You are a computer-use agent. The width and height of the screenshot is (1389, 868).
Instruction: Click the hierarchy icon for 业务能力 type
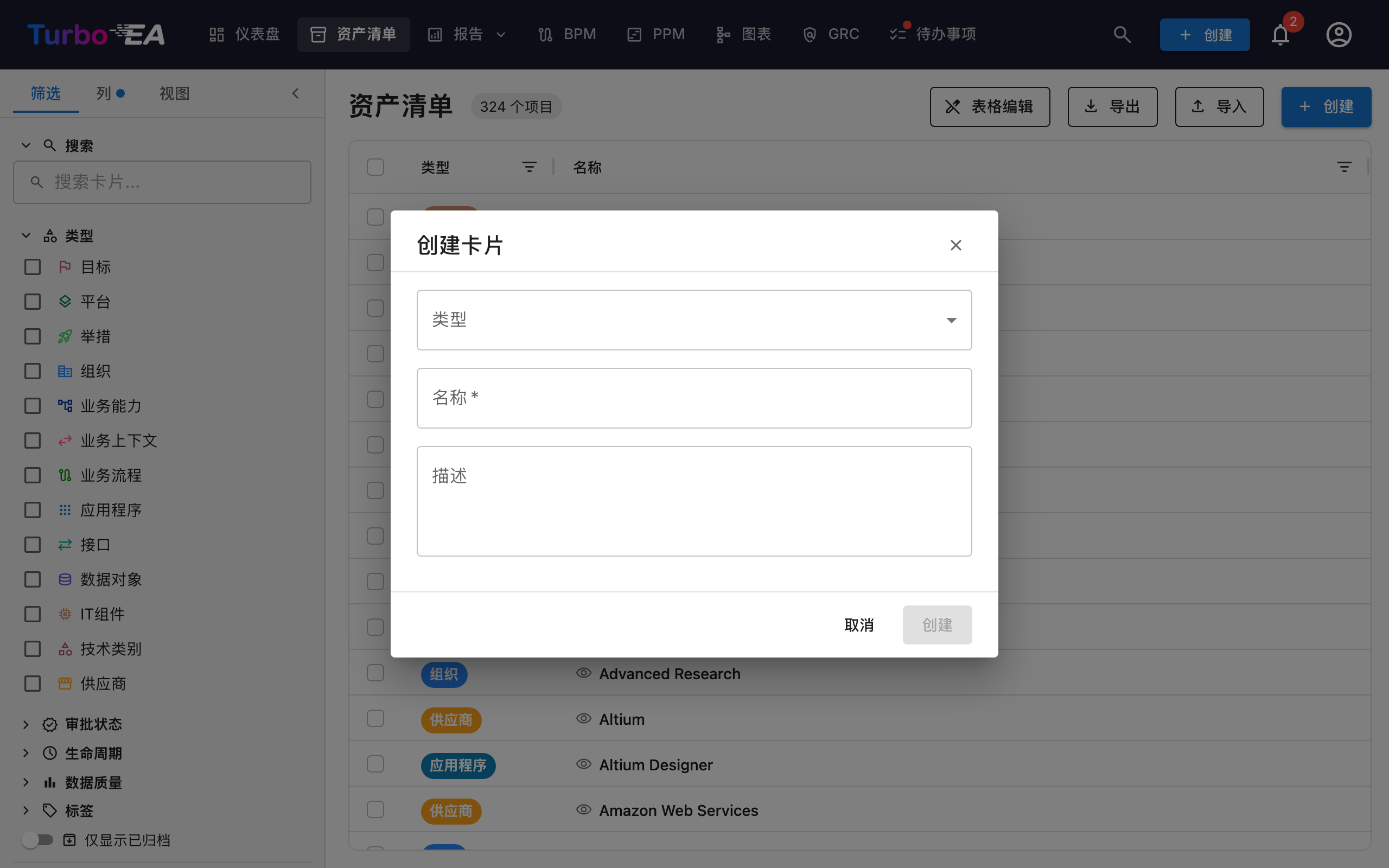[65, 406]
